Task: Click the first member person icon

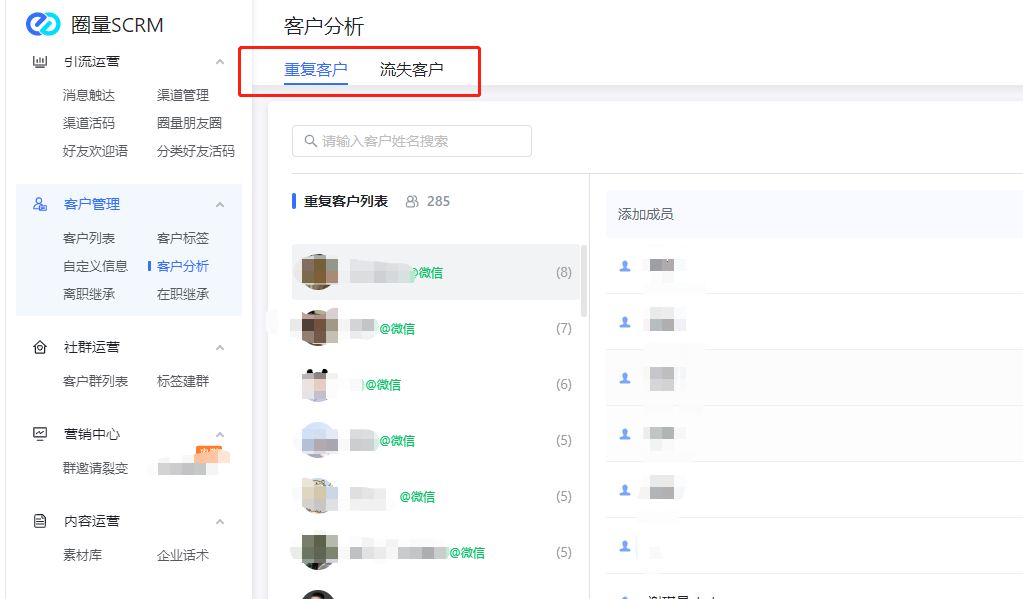Action: click(x=625, y=266)
